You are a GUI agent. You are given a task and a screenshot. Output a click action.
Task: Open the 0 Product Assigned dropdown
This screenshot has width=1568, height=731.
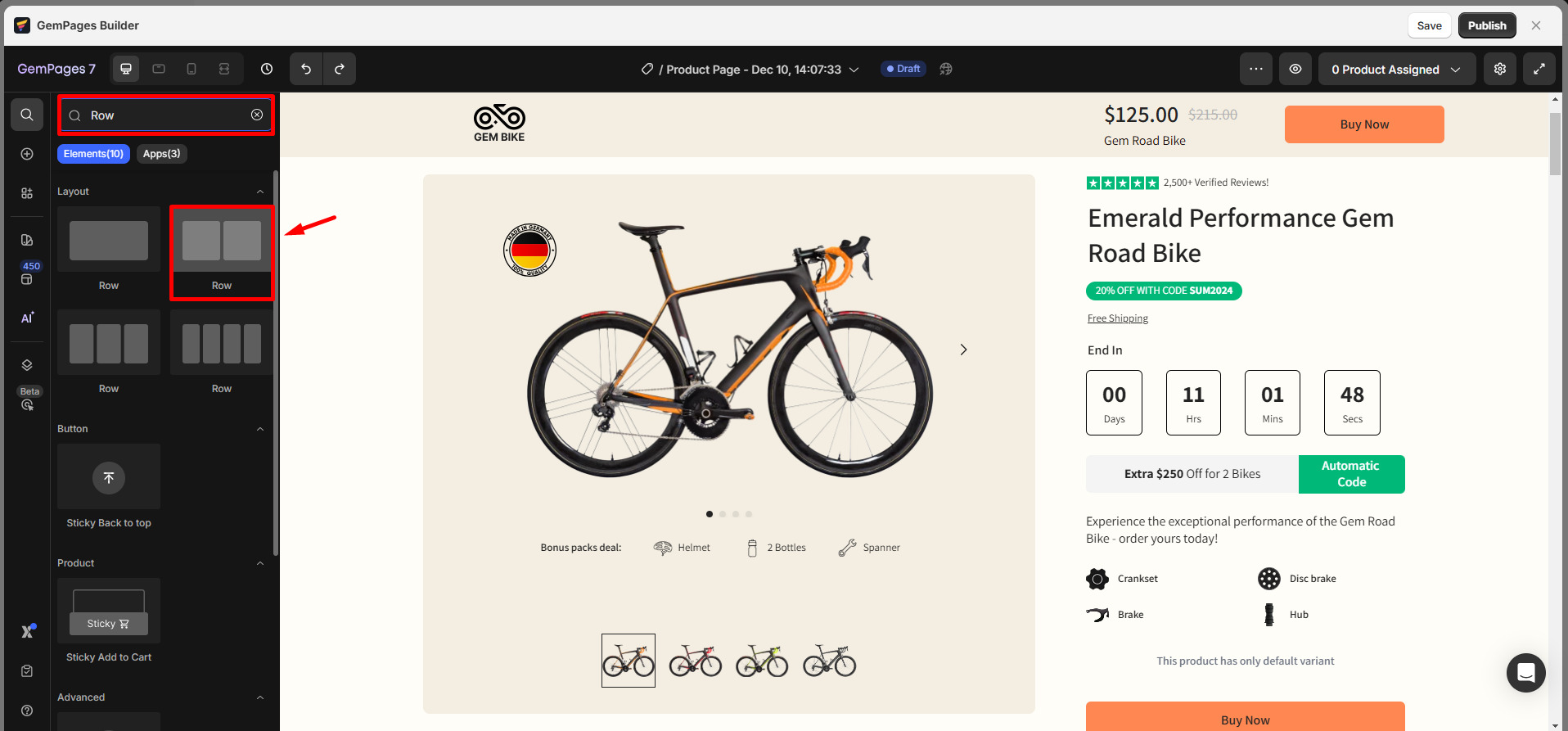click(1396, 69)
